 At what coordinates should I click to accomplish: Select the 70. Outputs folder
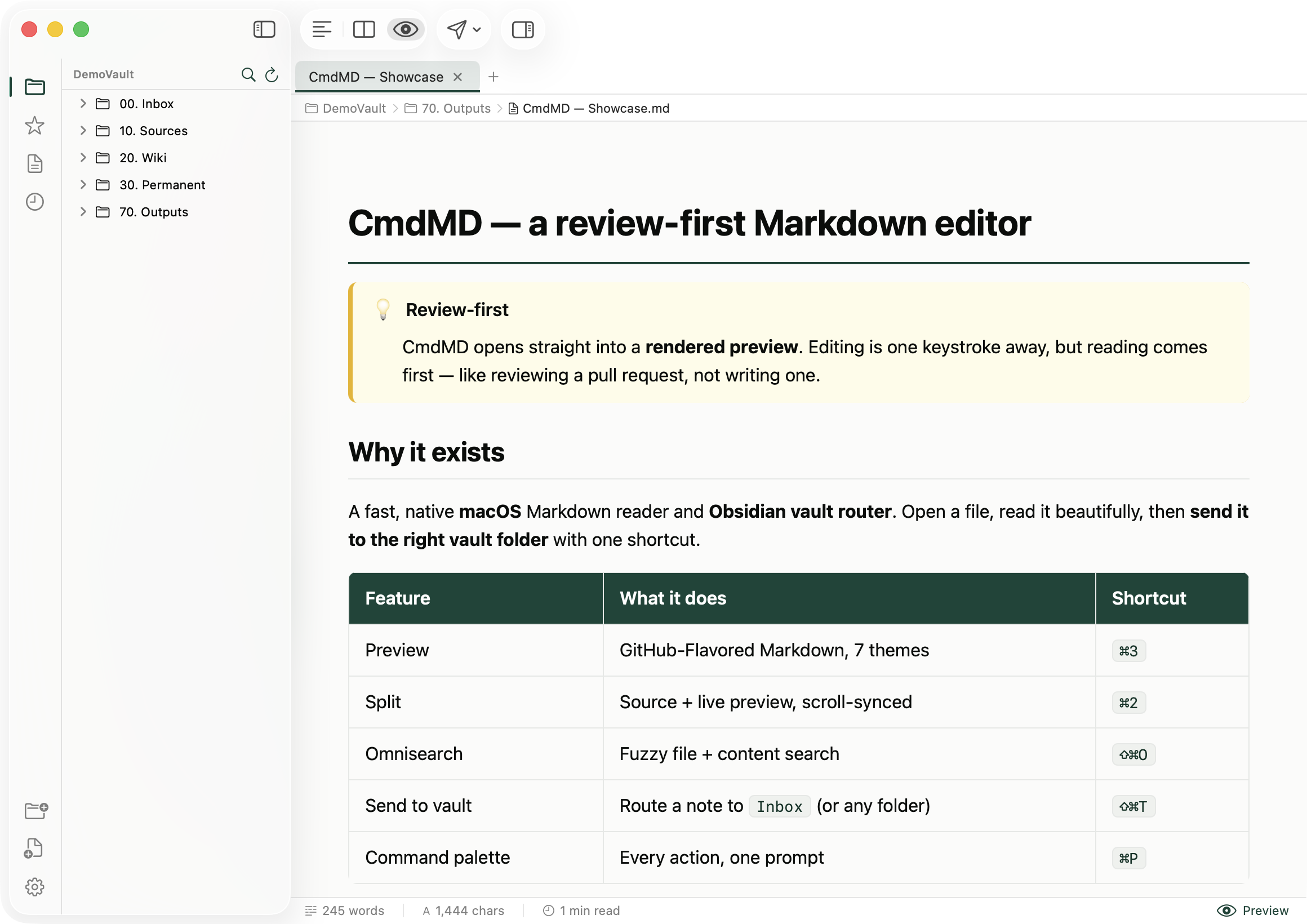tap(176, 212)
